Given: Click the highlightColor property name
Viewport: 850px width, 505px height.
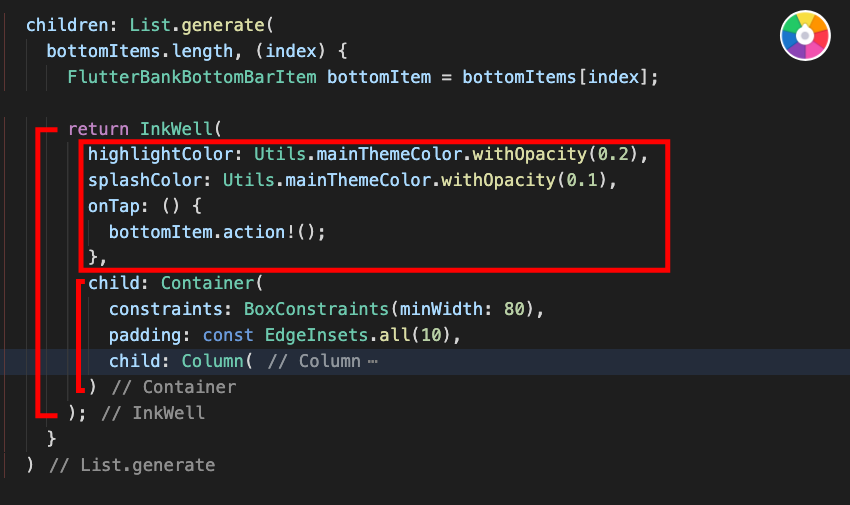Looking at the screenshot, I should point(160,154).
